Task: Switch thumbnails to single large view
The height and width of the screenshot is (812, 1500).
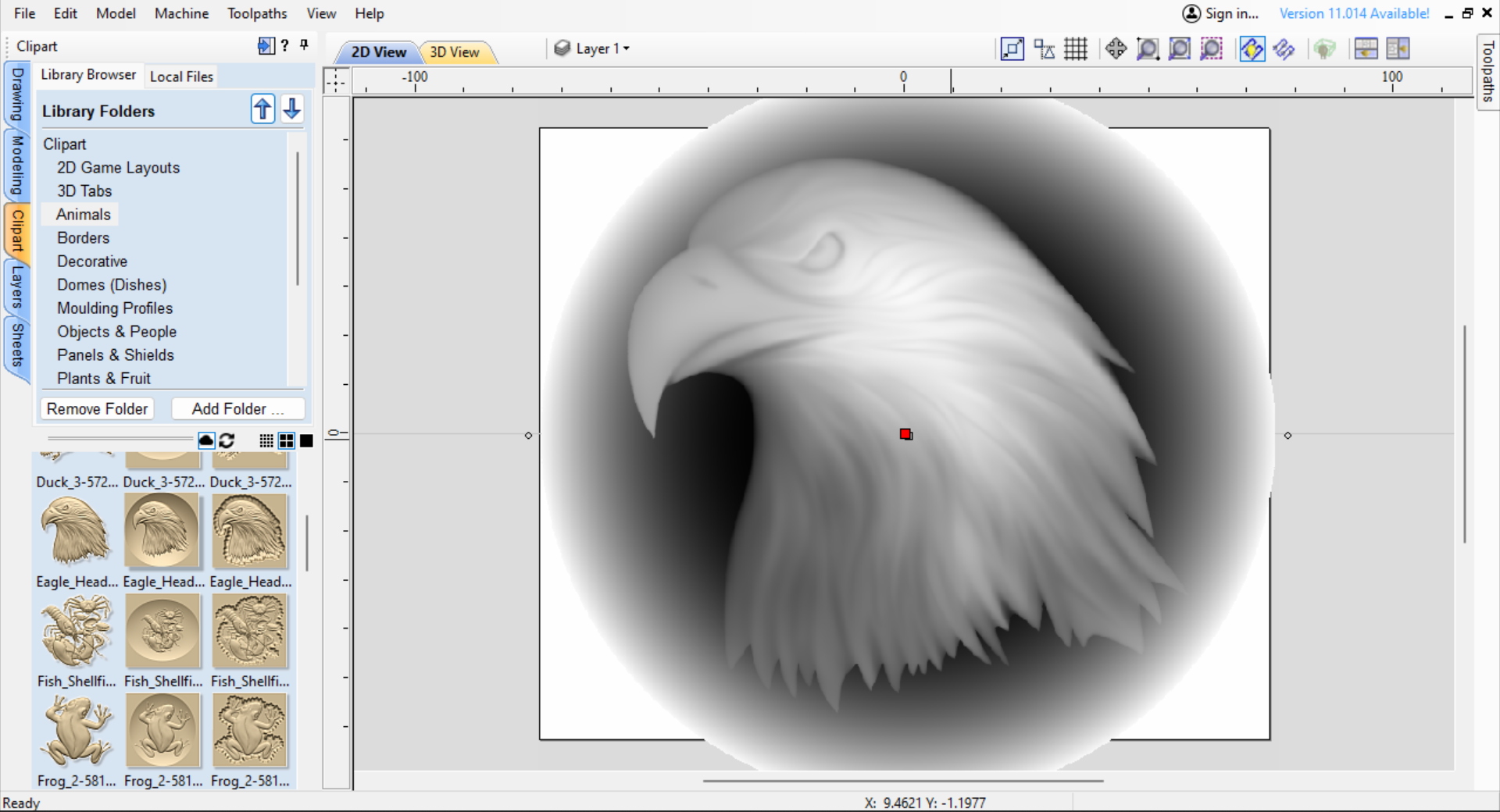Action: 305,441
